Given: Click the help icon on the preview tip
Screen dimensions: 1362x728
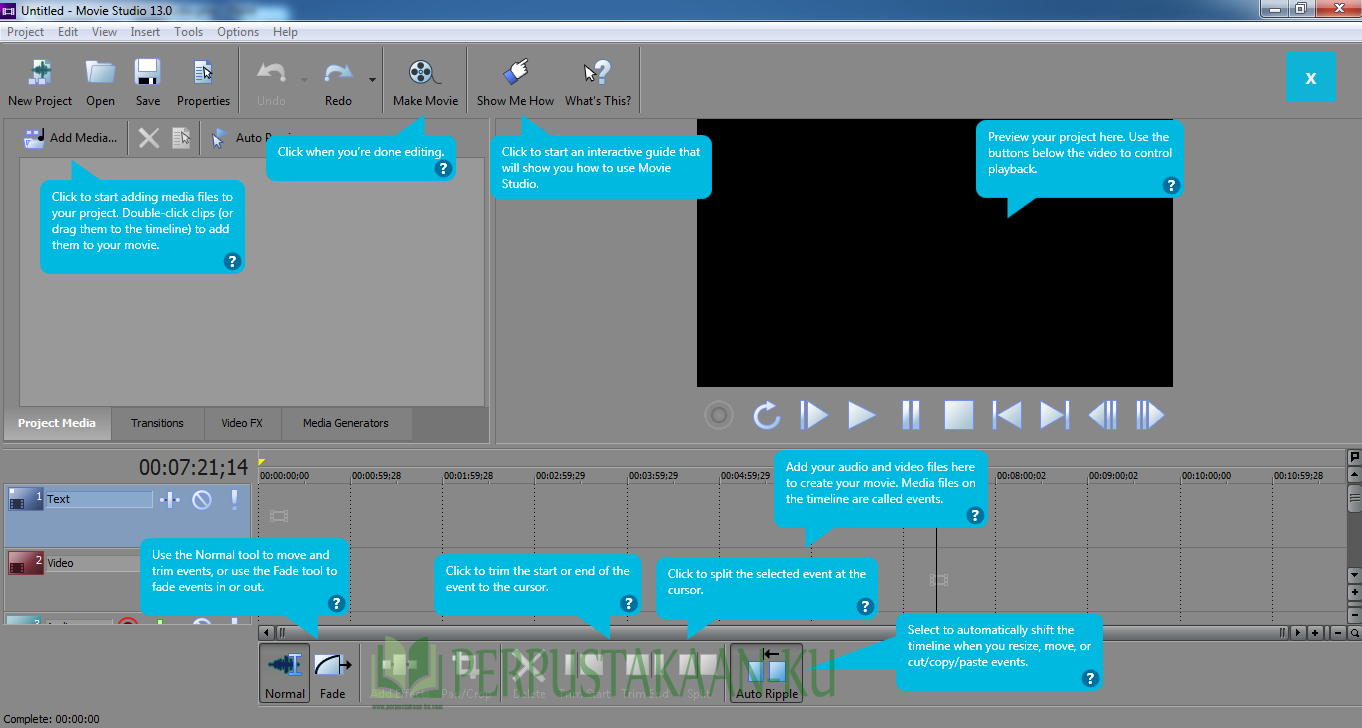Looking at the screenshot, I should click(1172, 185).
